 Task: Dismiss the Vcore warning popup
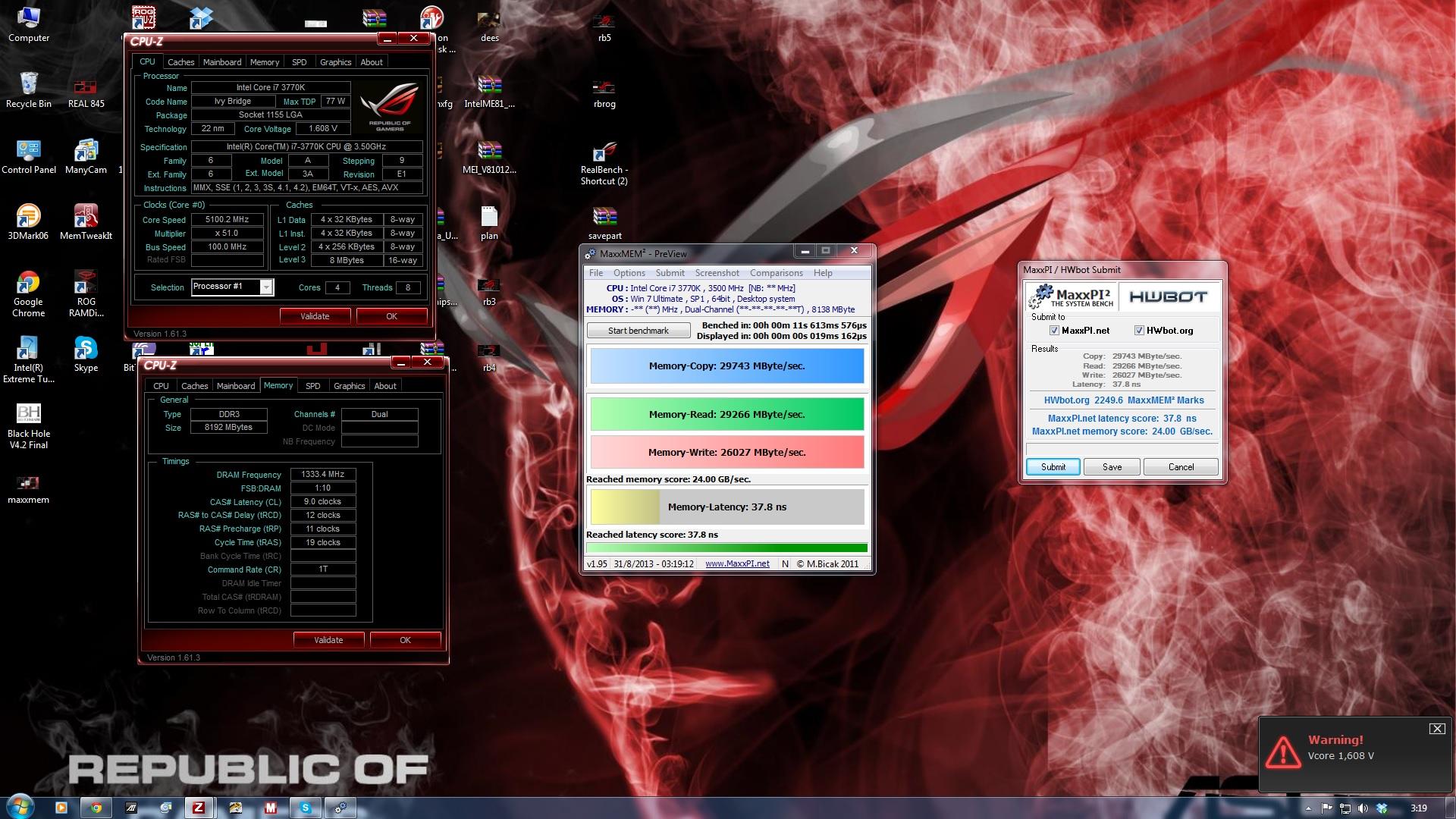1436,729
